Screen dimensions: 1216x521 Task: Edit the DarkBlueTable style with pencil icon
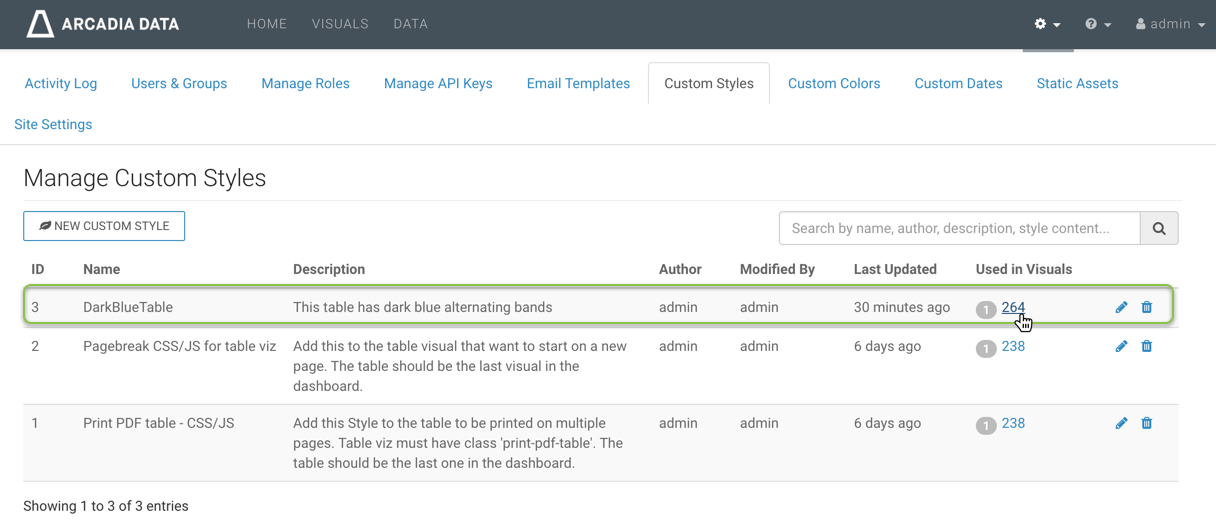[1121, 307]
